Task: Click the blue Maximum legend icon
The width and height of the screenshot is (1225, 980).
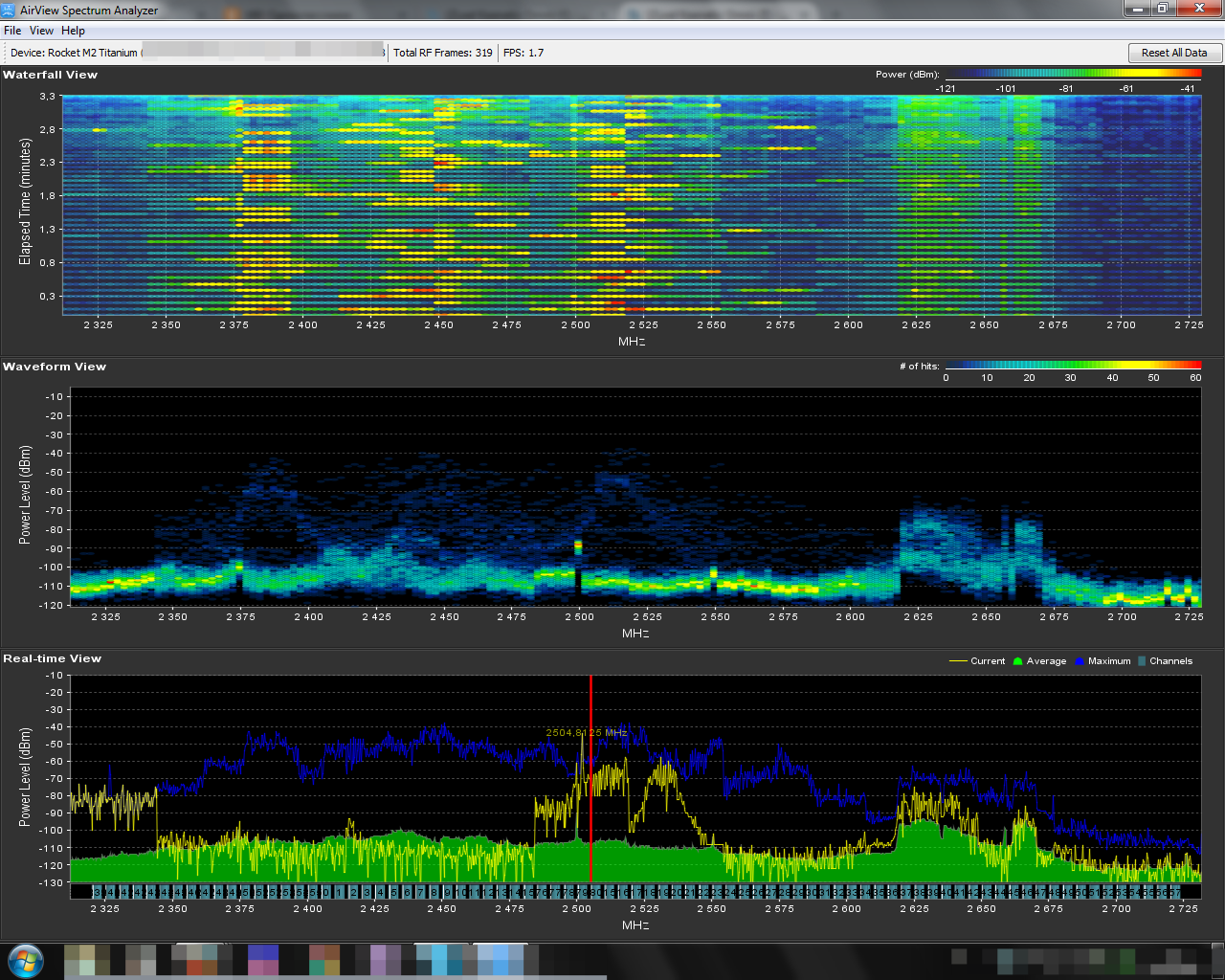Action: [1080, 661]
